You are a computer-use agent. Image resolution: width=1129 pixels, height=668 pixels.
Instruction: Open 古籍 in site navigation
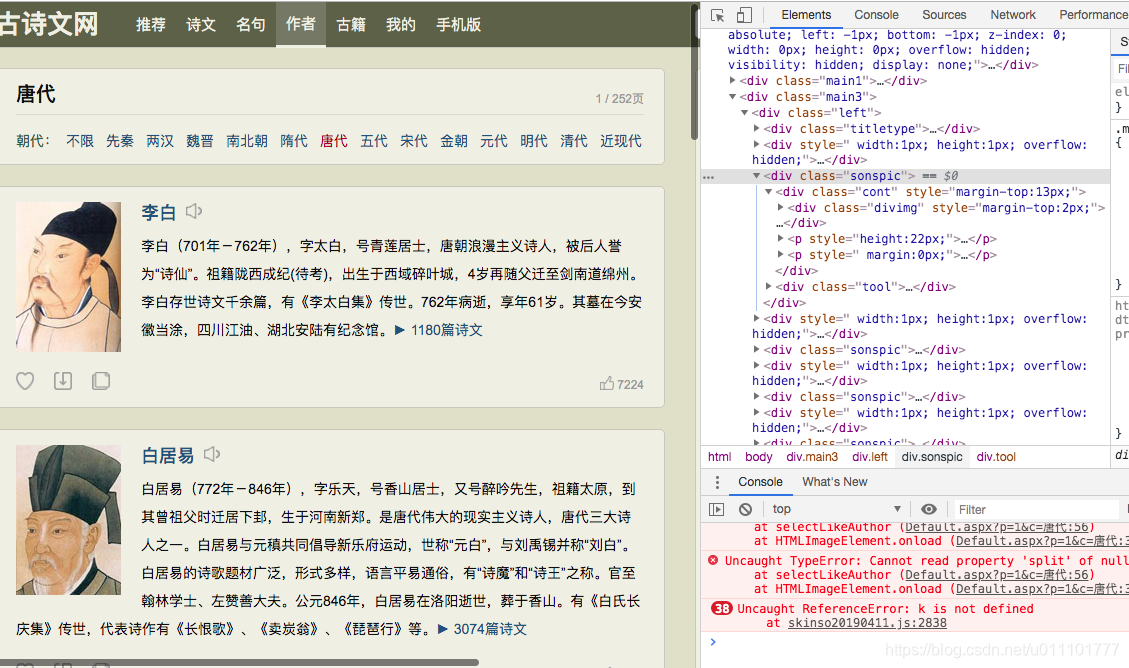coord(351,24)
